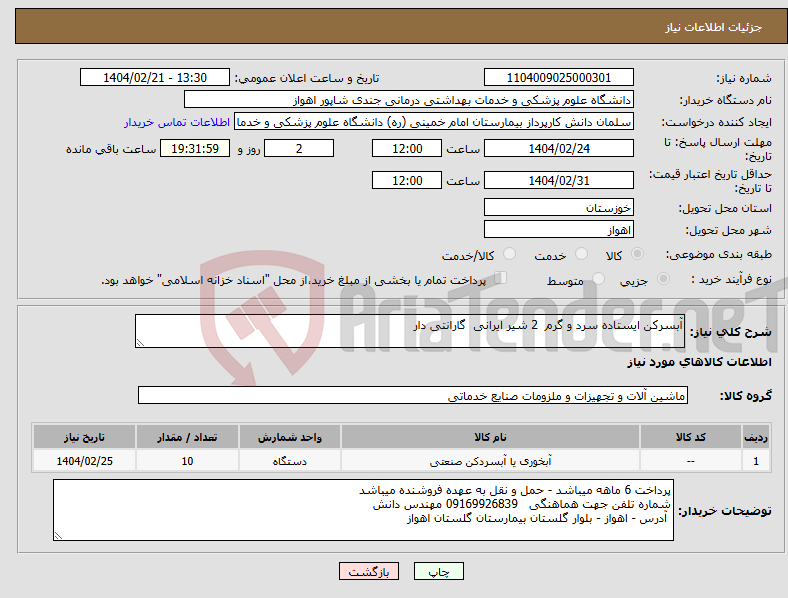
Task: Click the quantity cell 10
Action: pos(187,461)
